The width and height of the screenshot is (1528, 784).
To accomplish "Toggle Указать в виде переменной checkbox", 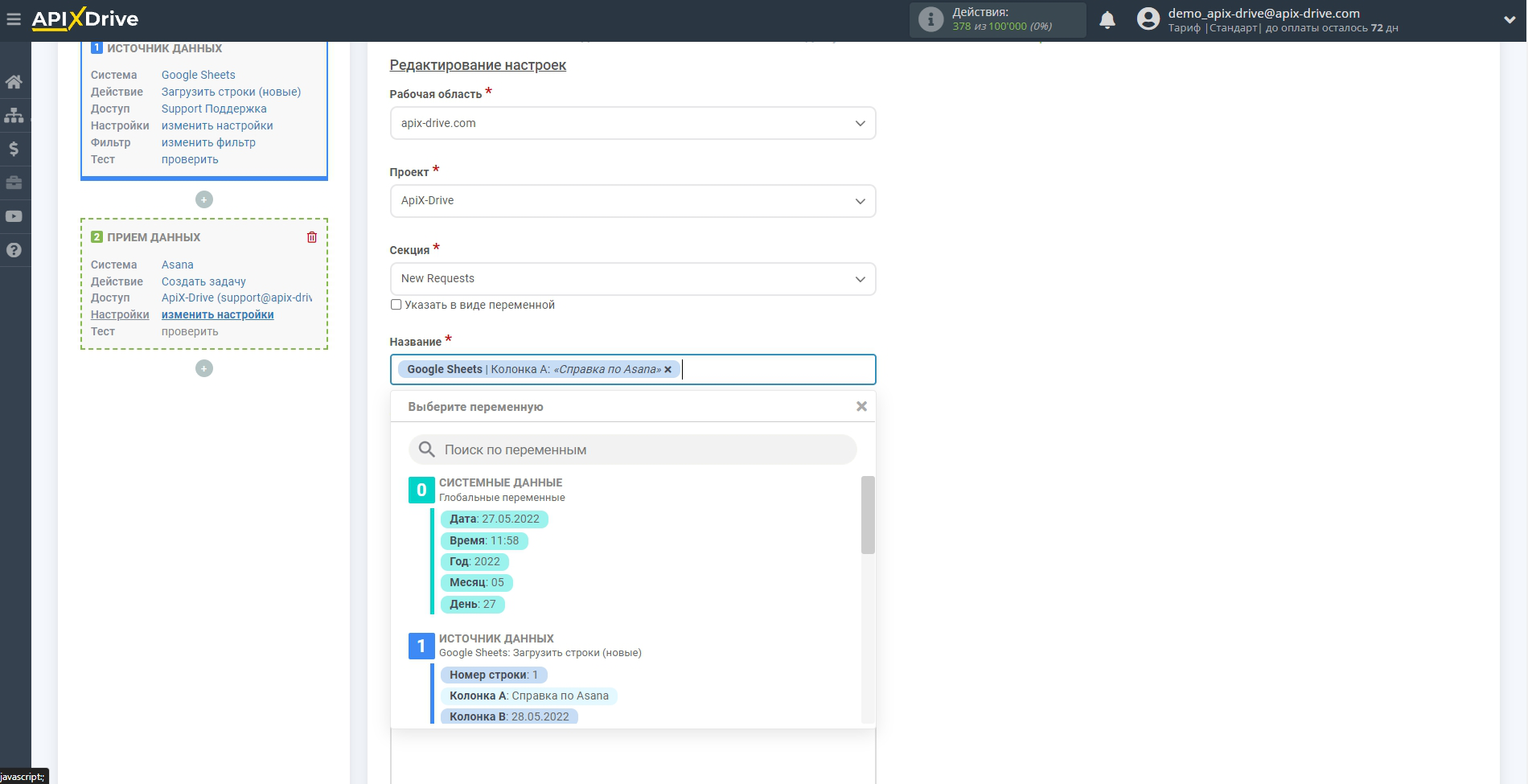I will tap(396, 305).
